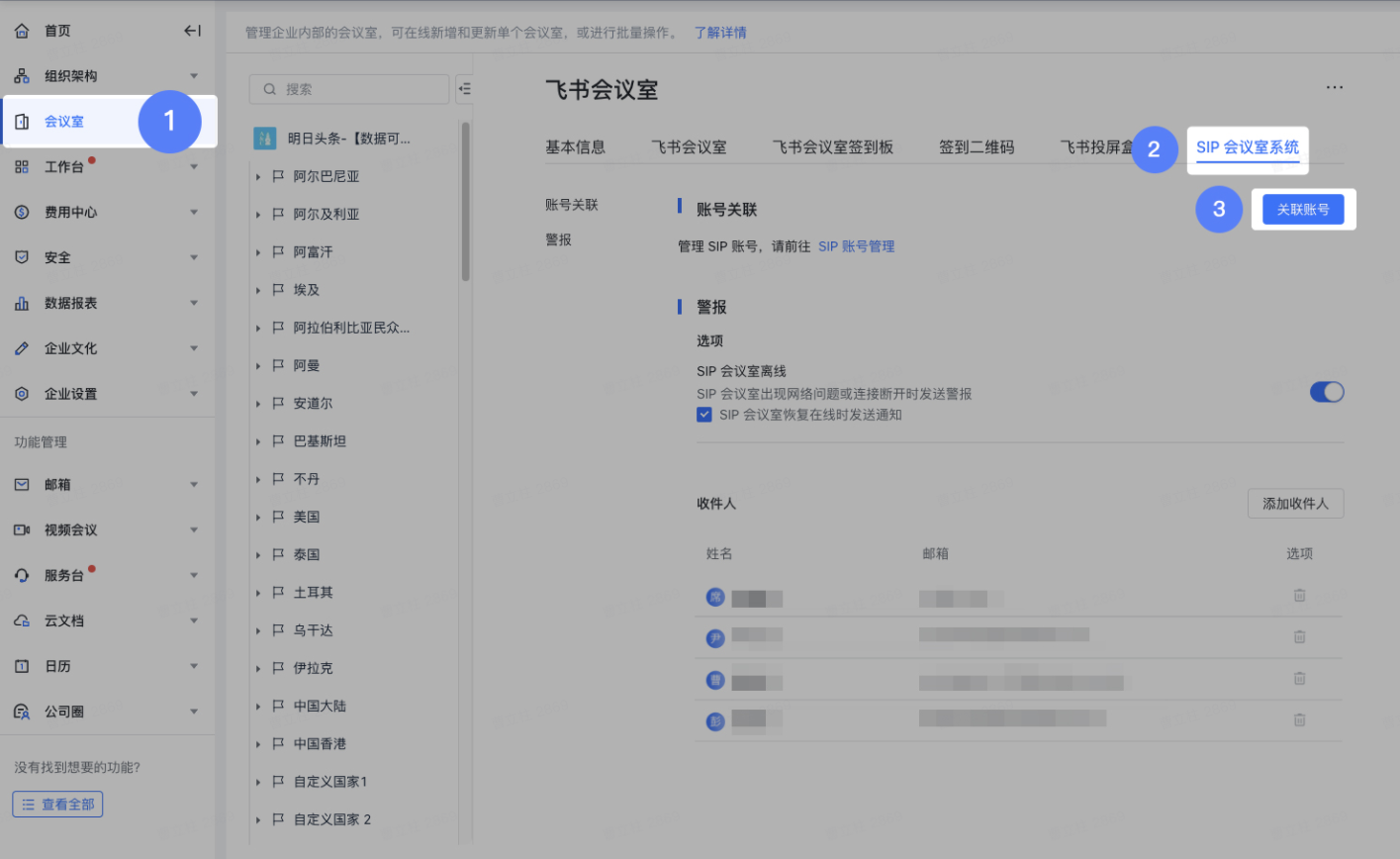Expand the 企业设置 menu chevron
The image size is (1400, 859).
click(194, 394)
